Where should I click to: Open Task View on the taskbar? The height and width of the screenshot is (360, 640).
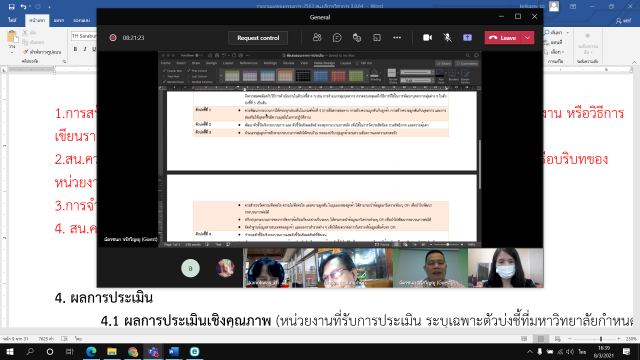(70, 351)
